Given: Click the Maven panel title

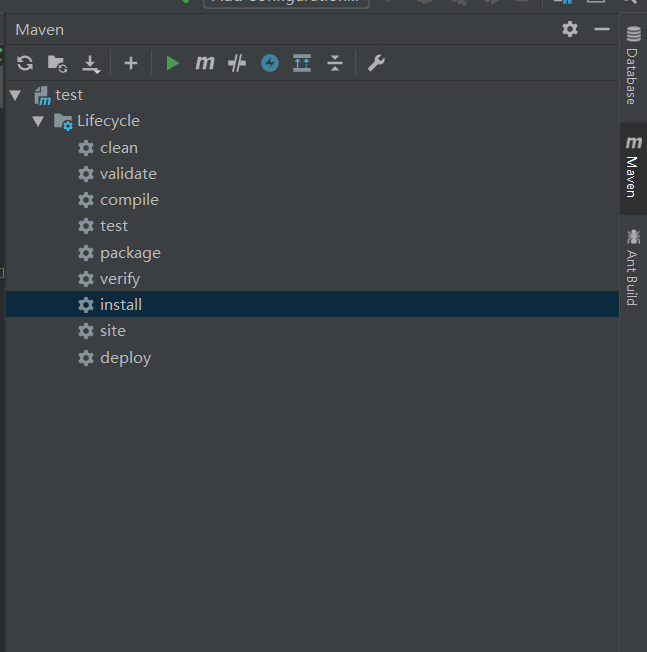Looking at the screenshot, I should [40, 30].
